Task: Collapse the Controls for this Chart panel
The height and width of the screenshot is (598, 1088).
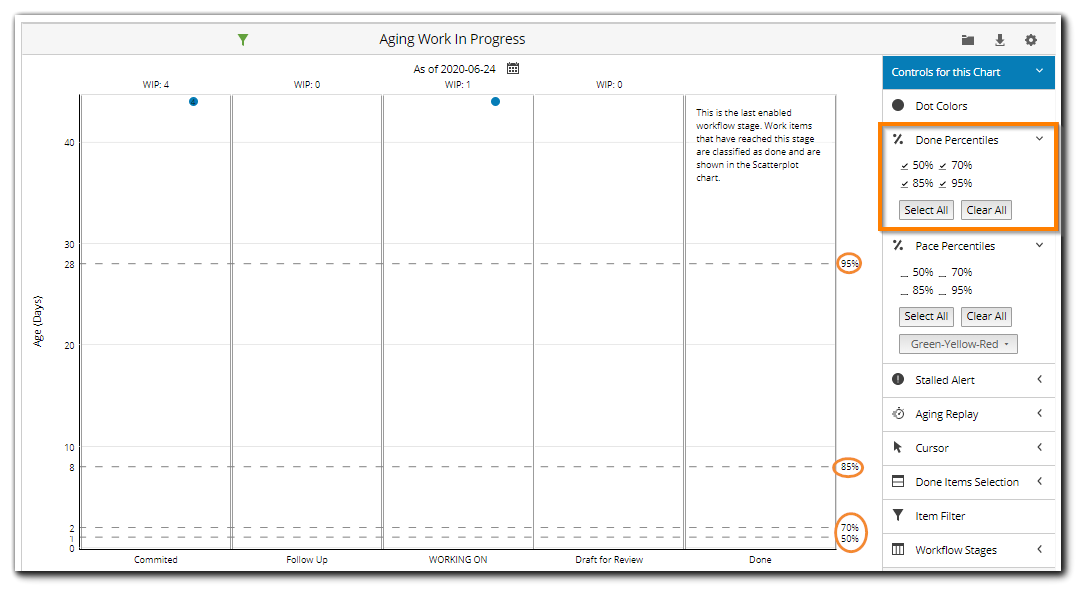Action: (1039, 71)
